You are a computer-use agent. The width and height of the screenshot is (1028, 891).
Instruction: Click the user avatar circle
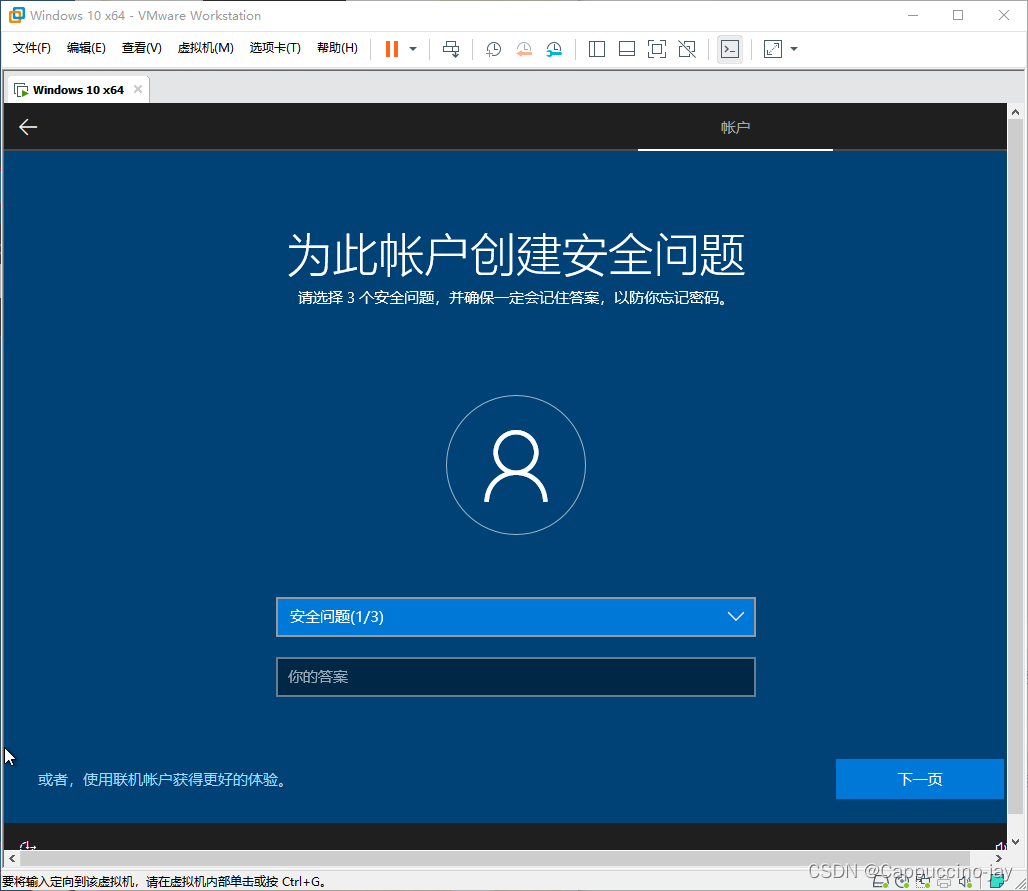516,465
